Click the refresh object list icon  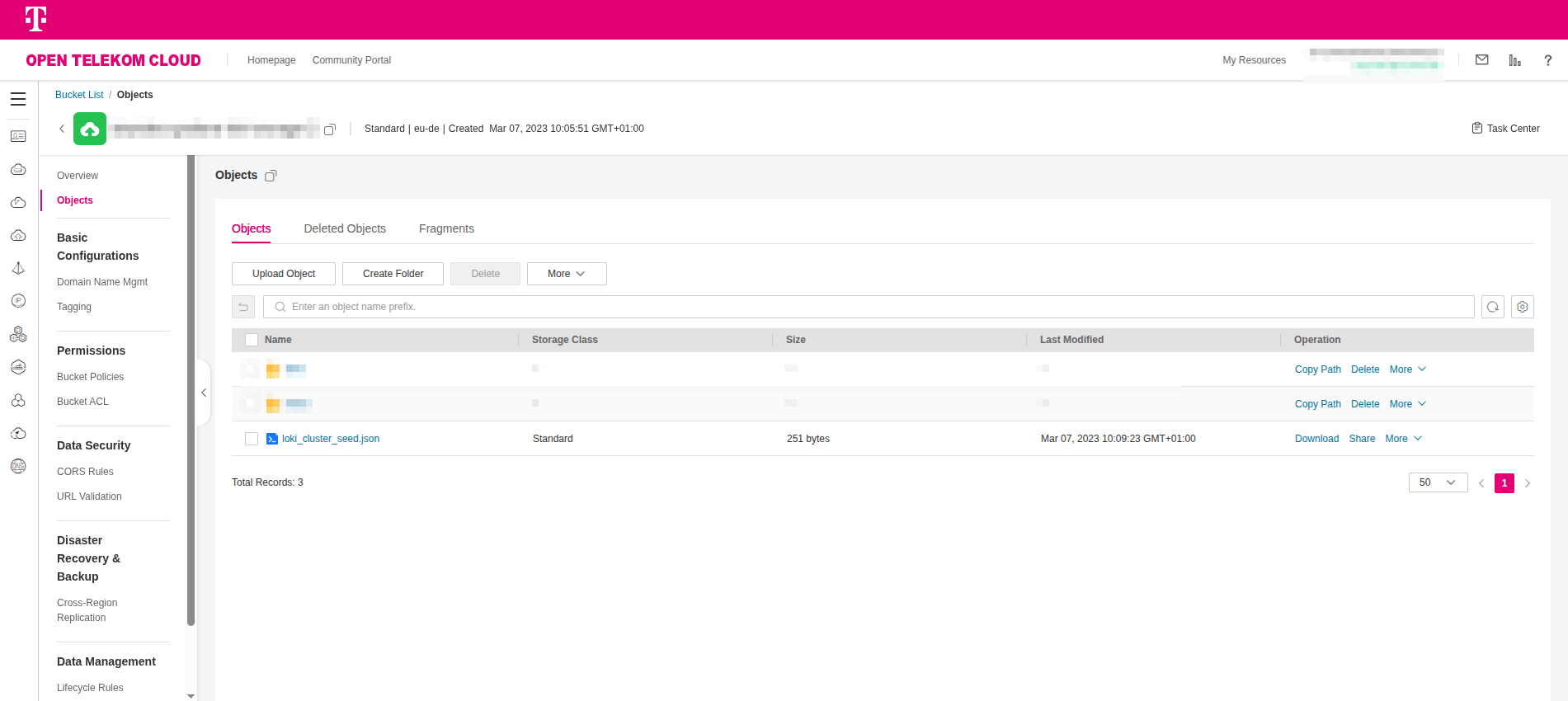coord(1492,307)
